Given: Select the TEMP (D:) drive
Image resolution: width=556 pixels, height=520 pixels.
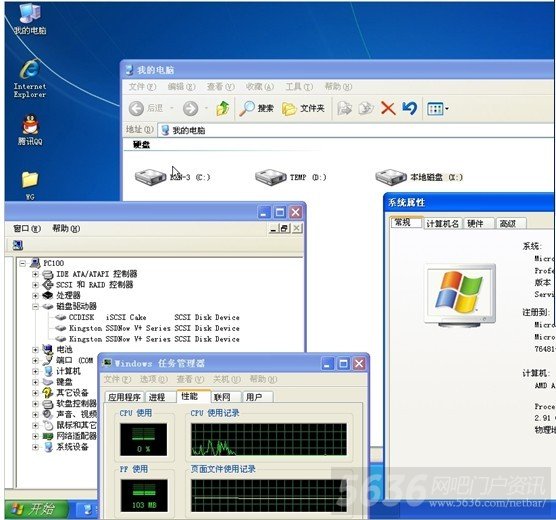Looking at the screenshot, I should point(291,177).
